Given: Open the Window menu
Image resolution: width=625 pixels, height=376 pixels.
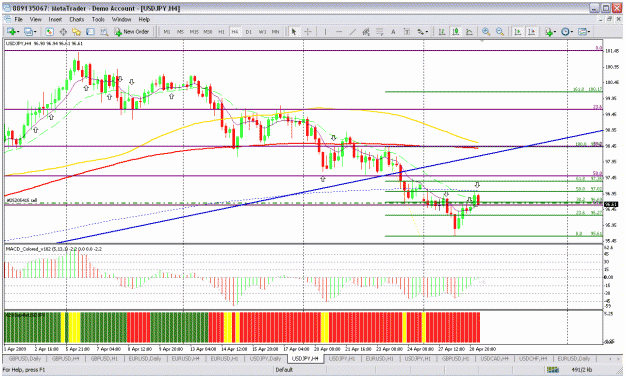Looking at the screenshot, I should point(121,19).
